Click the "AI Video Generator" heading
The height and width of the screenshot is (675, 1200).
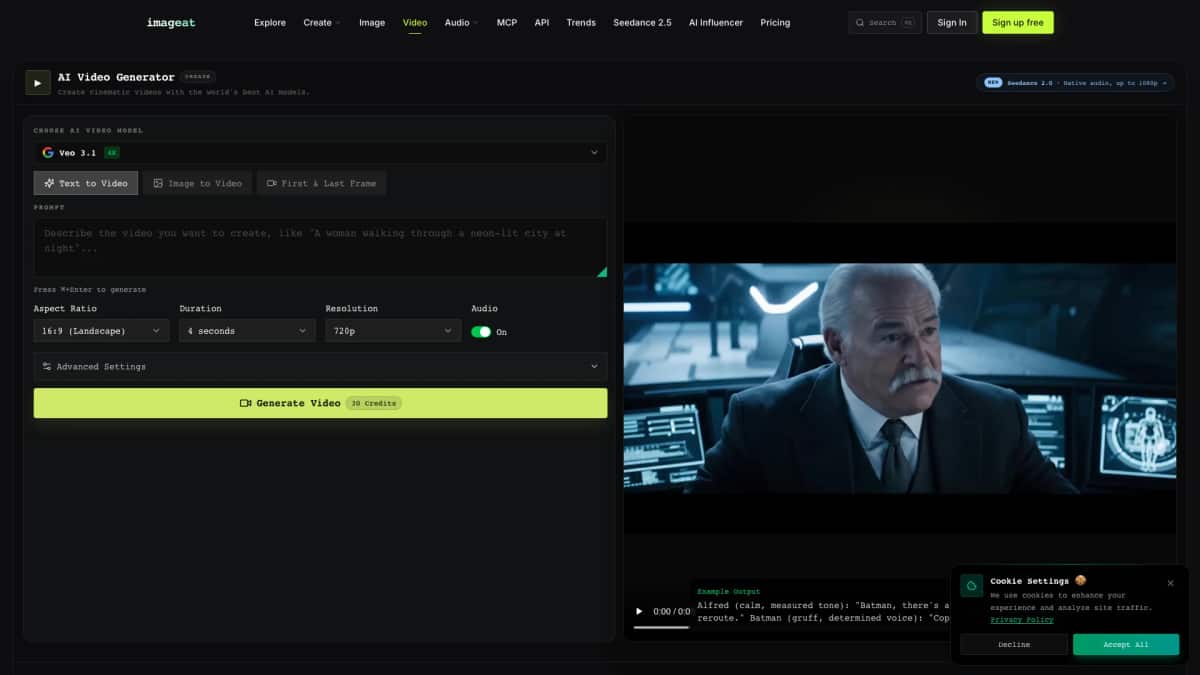point(116,77)
